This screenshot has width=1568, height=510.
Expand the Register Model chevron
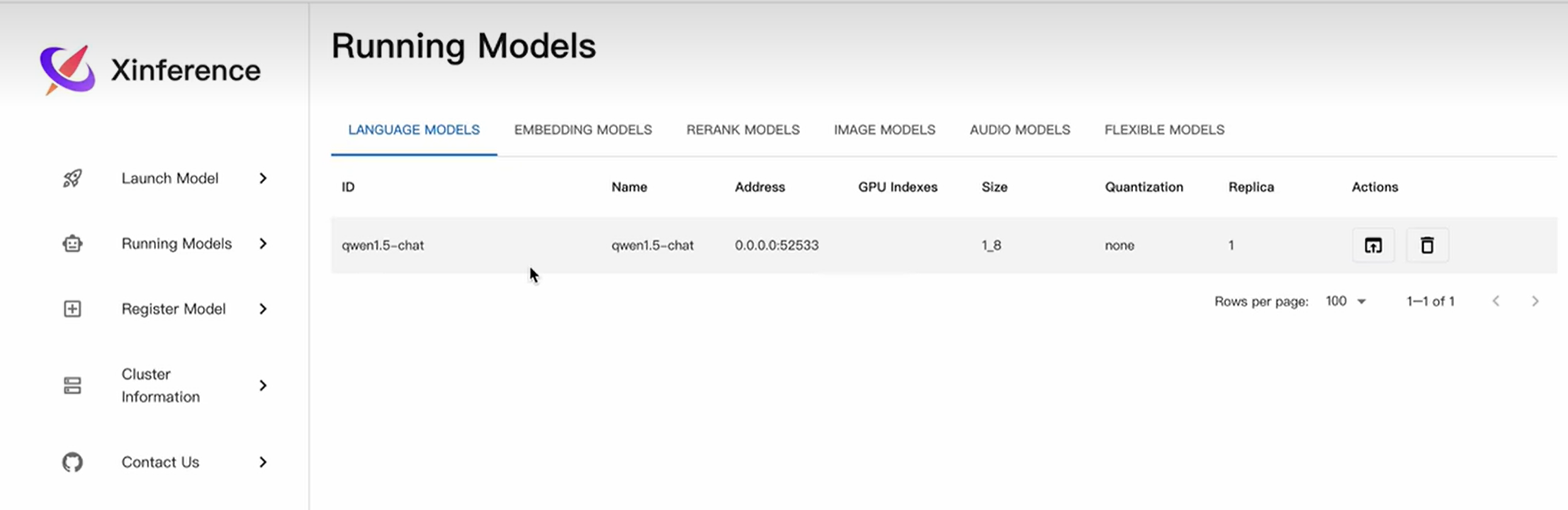click(263, 309)
